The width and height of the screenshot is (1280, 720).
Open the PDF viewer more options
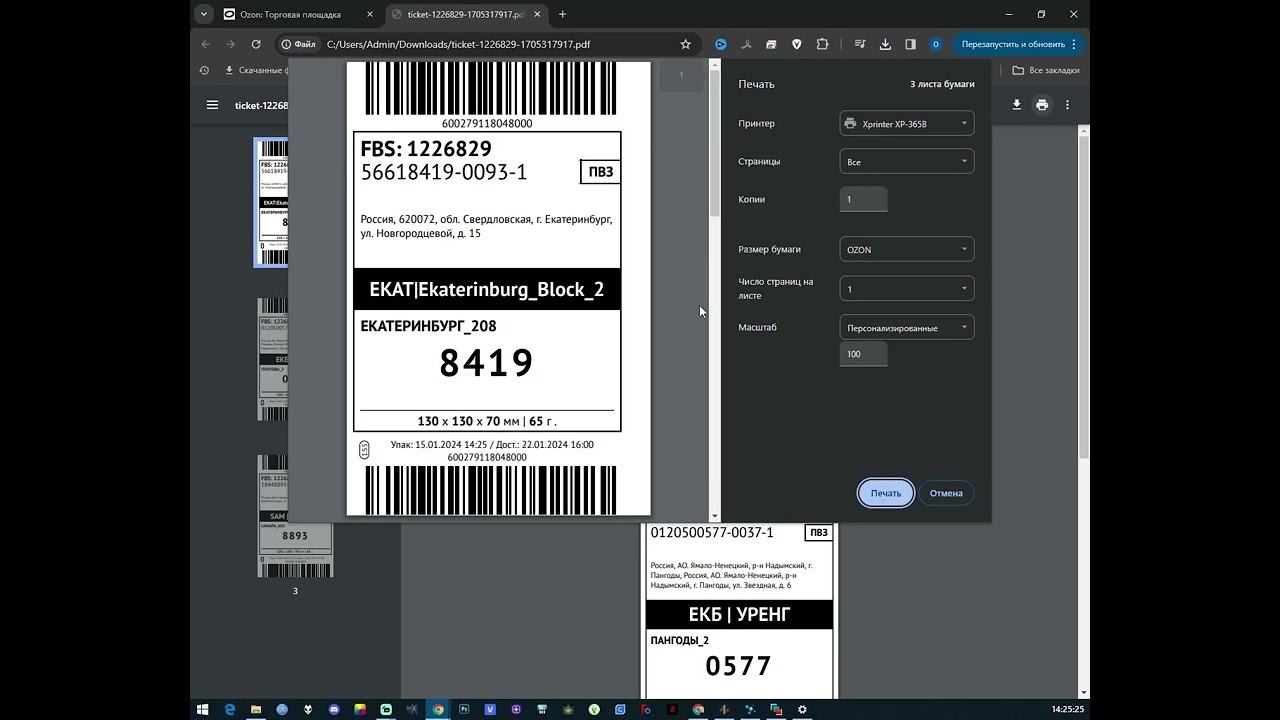tap(1067, 105)
